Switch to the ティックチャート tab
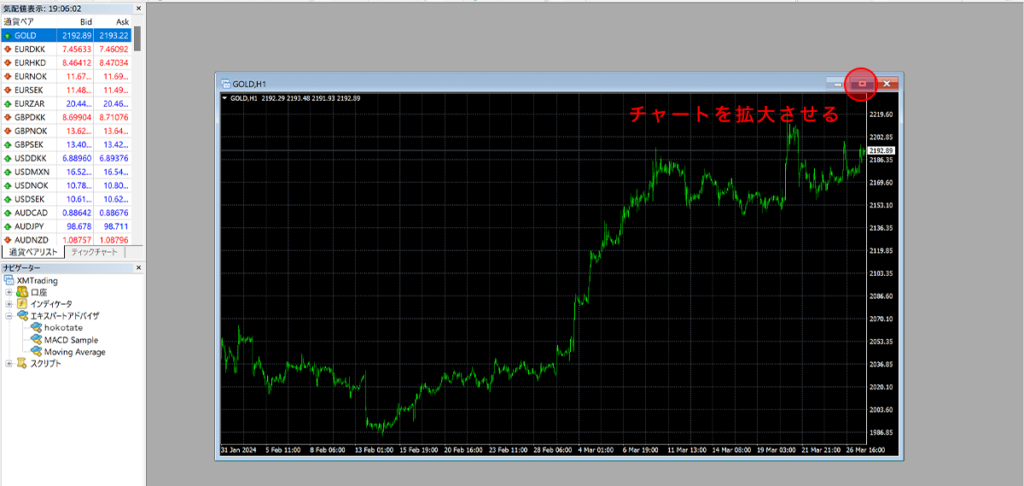Screen dimensions: 1024x486 [95, 252]
